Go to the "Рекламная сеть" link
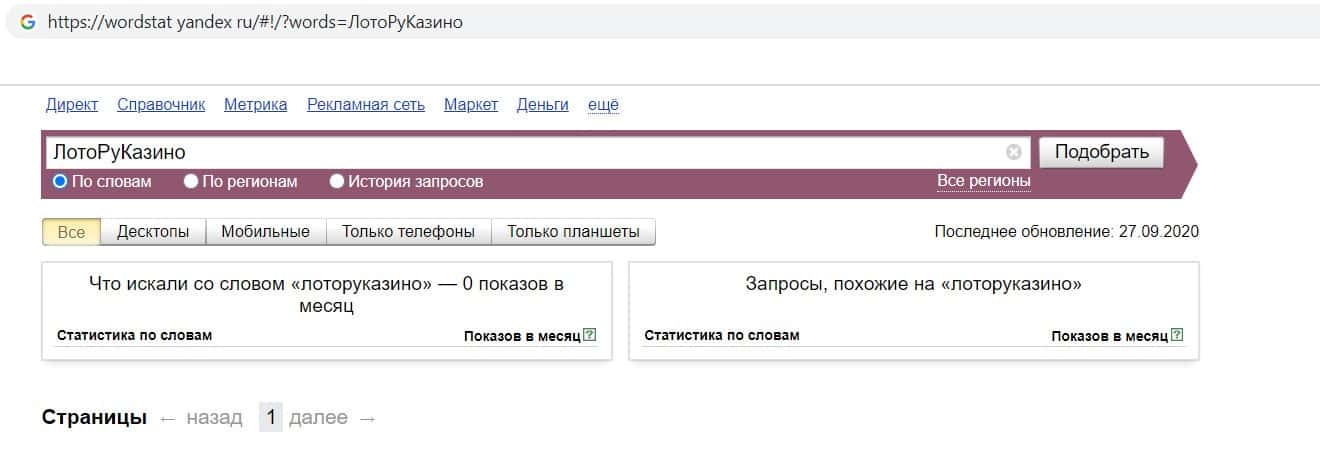1320x468 pixels. [x=366, y=105]
